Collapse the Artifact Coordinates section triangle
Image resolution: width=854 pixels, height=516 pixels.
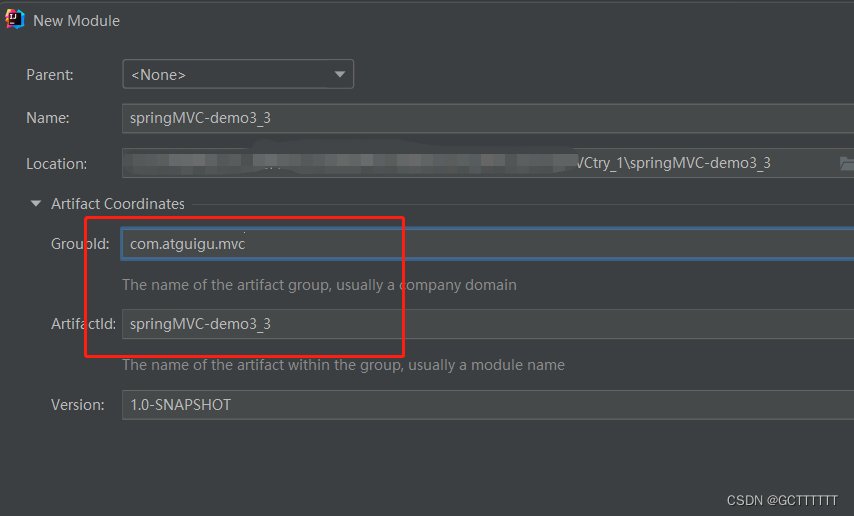pos(36,204)
